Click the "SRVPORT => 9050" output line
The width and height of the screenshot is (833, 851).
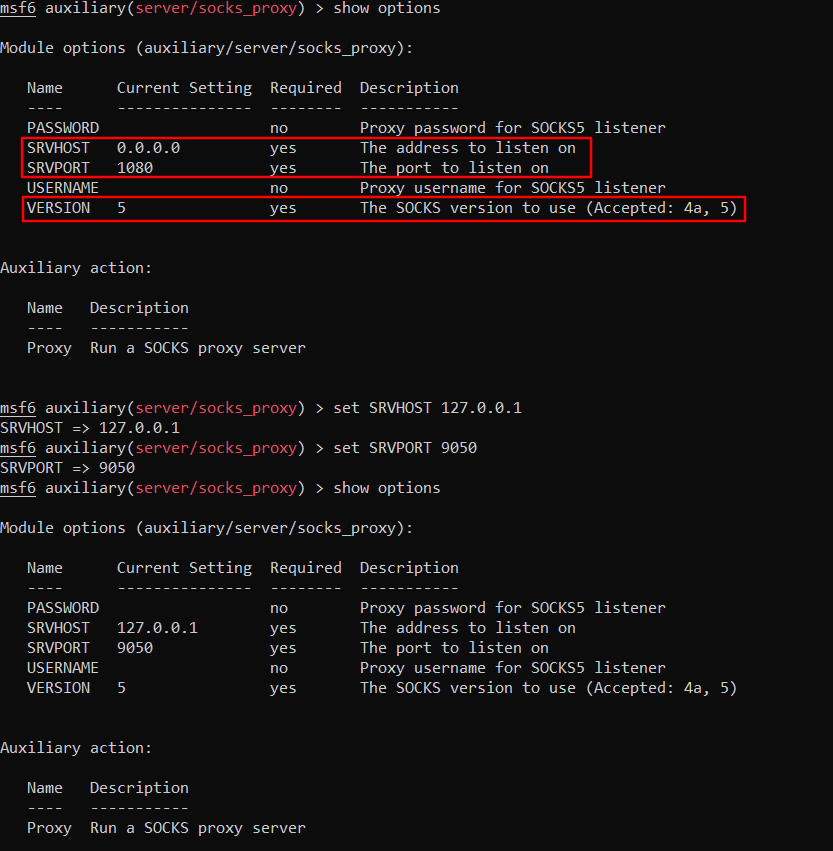[67, 468]
